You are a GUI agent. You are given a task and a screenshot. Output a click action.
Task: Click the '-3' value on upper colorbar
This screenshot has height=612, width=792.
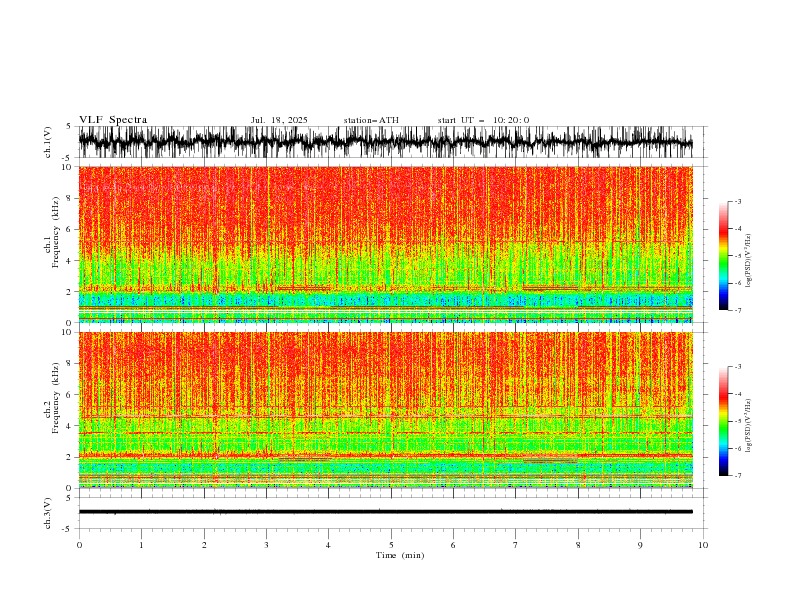tap(737, 201)
